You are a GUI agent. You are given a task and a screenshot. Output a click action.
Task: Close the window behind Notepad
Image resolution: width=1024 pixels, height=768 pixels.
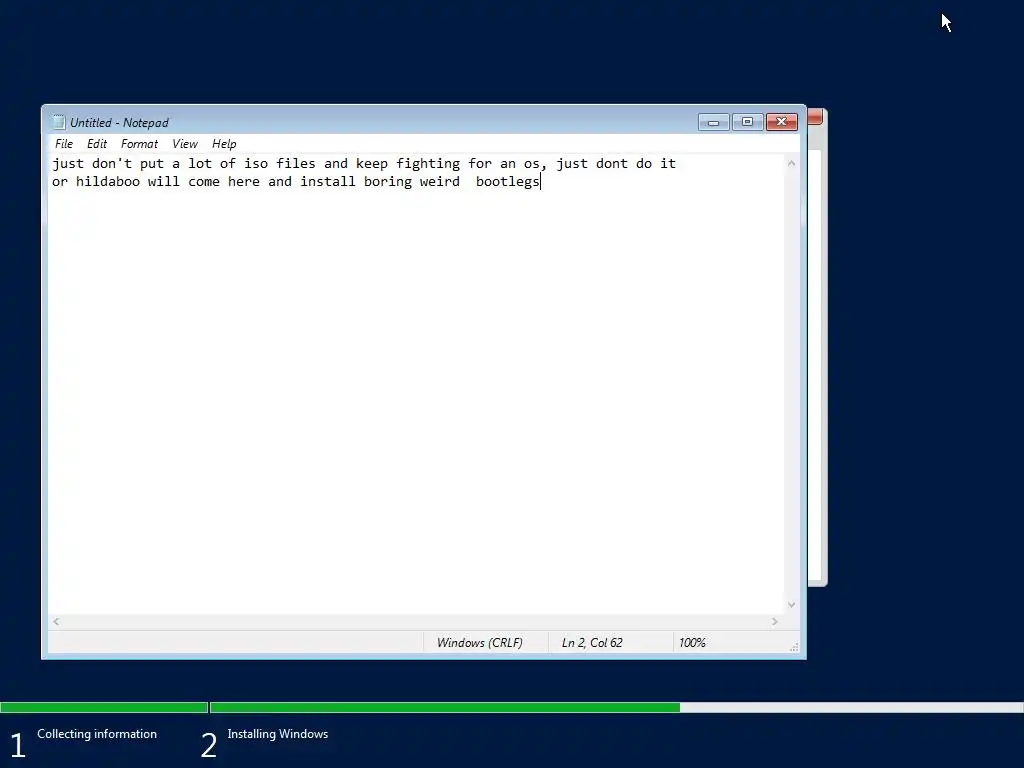coord(815,117)
